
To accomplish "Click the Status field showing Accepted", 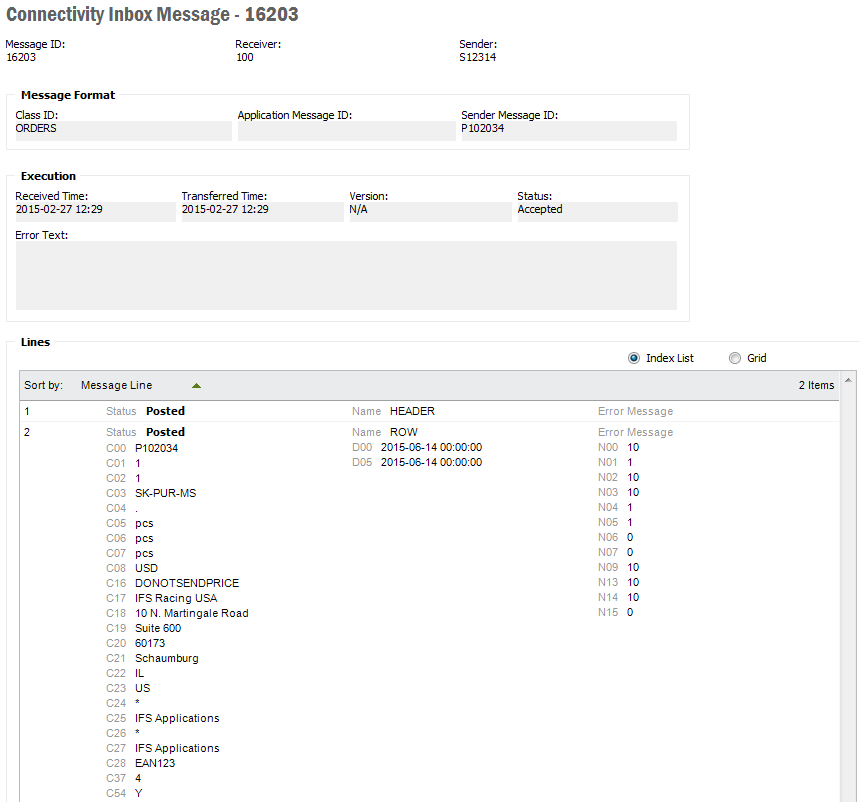I will (596, 211).
